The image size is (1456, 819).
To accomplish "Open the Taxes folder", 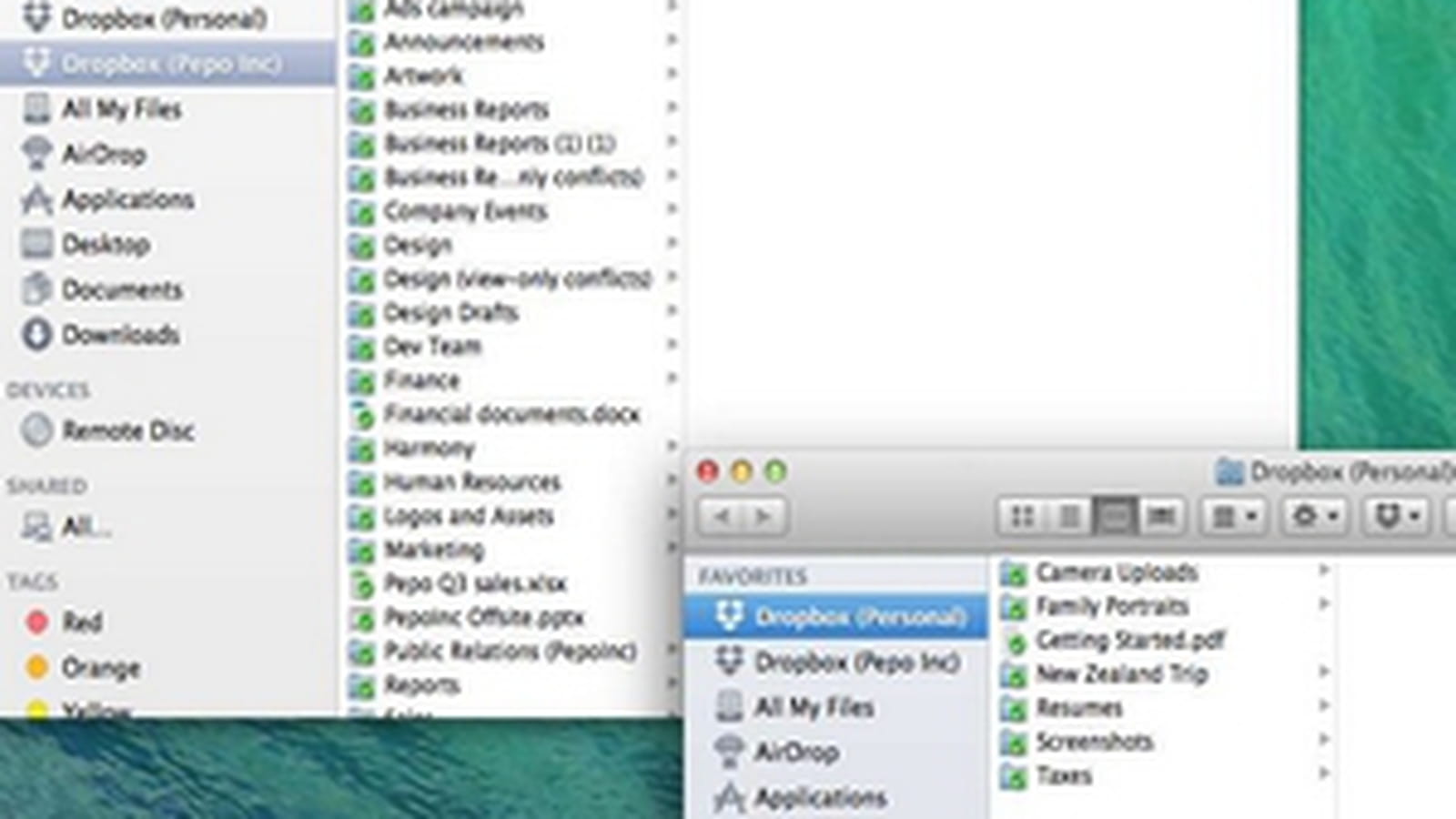I will click(1046, 775).
